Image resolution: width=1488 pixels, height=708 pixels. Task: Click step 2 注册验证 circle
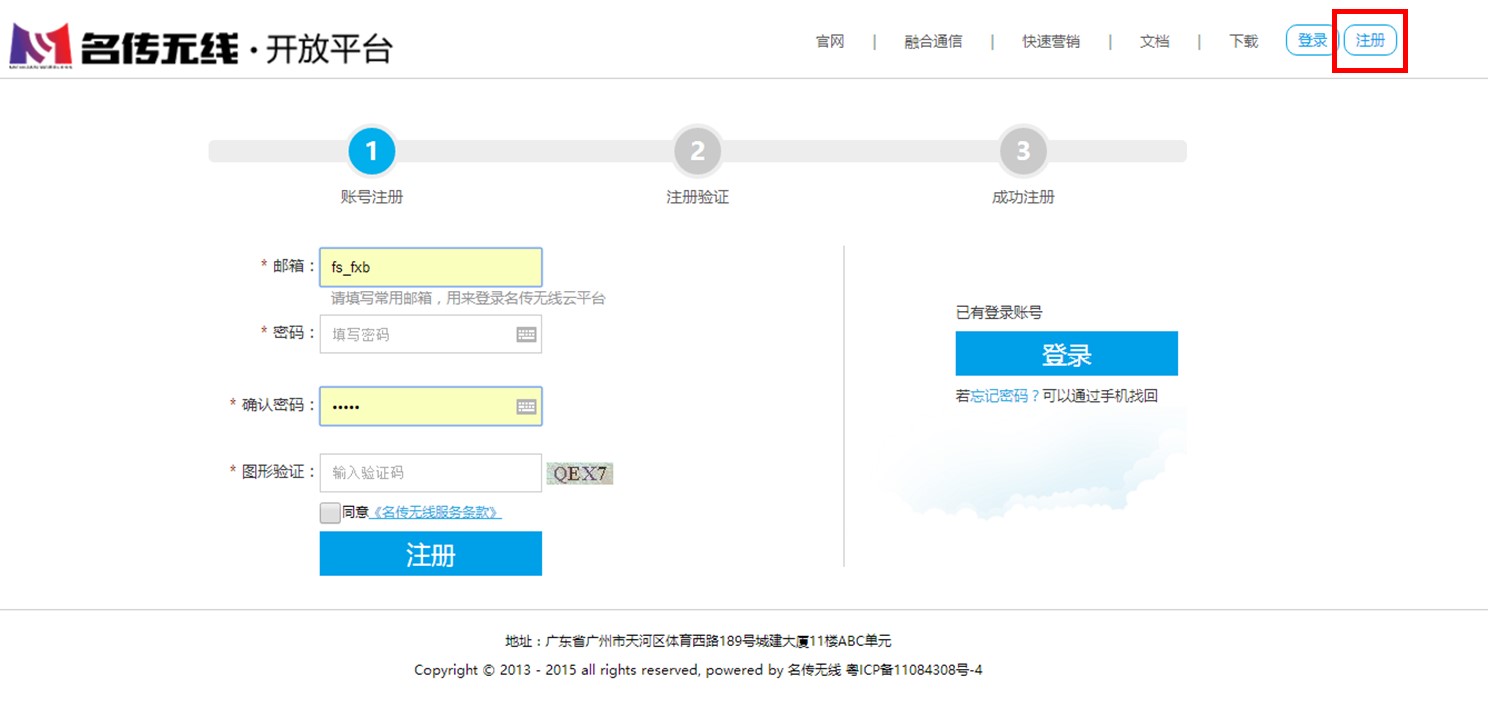click(697, 152)
